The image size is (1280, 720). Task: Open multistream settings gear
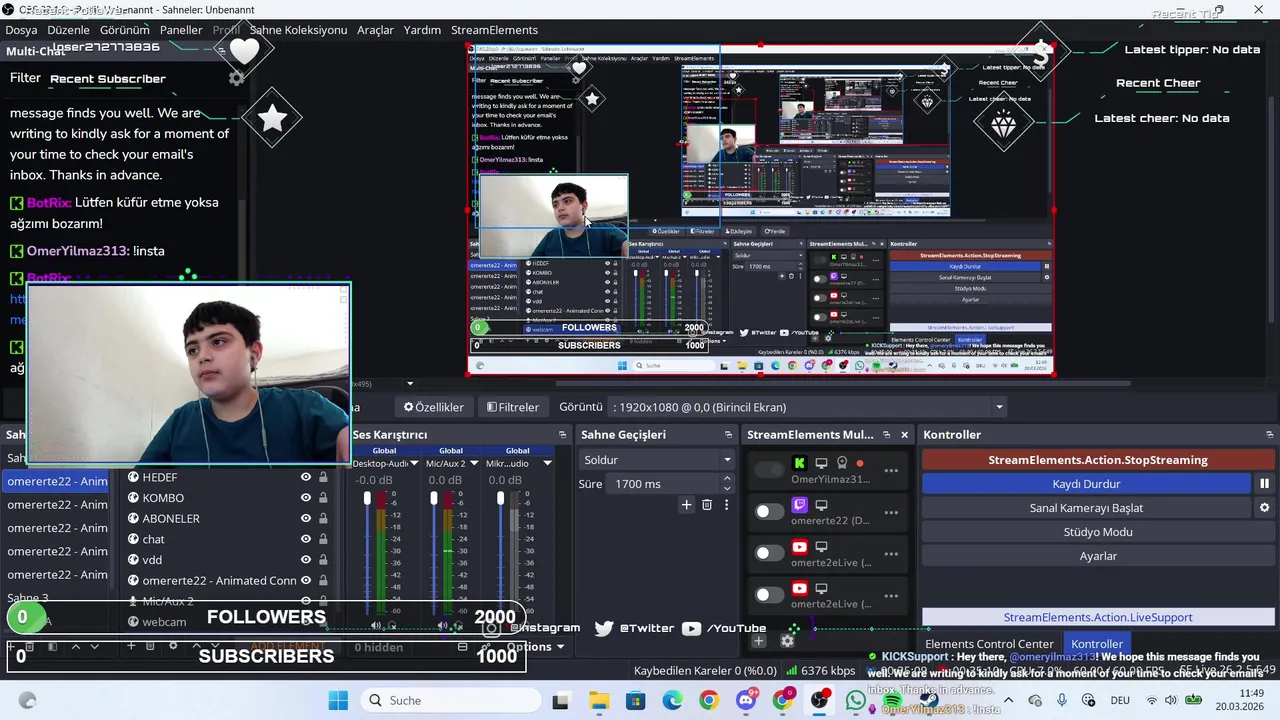tap(787, 640)
